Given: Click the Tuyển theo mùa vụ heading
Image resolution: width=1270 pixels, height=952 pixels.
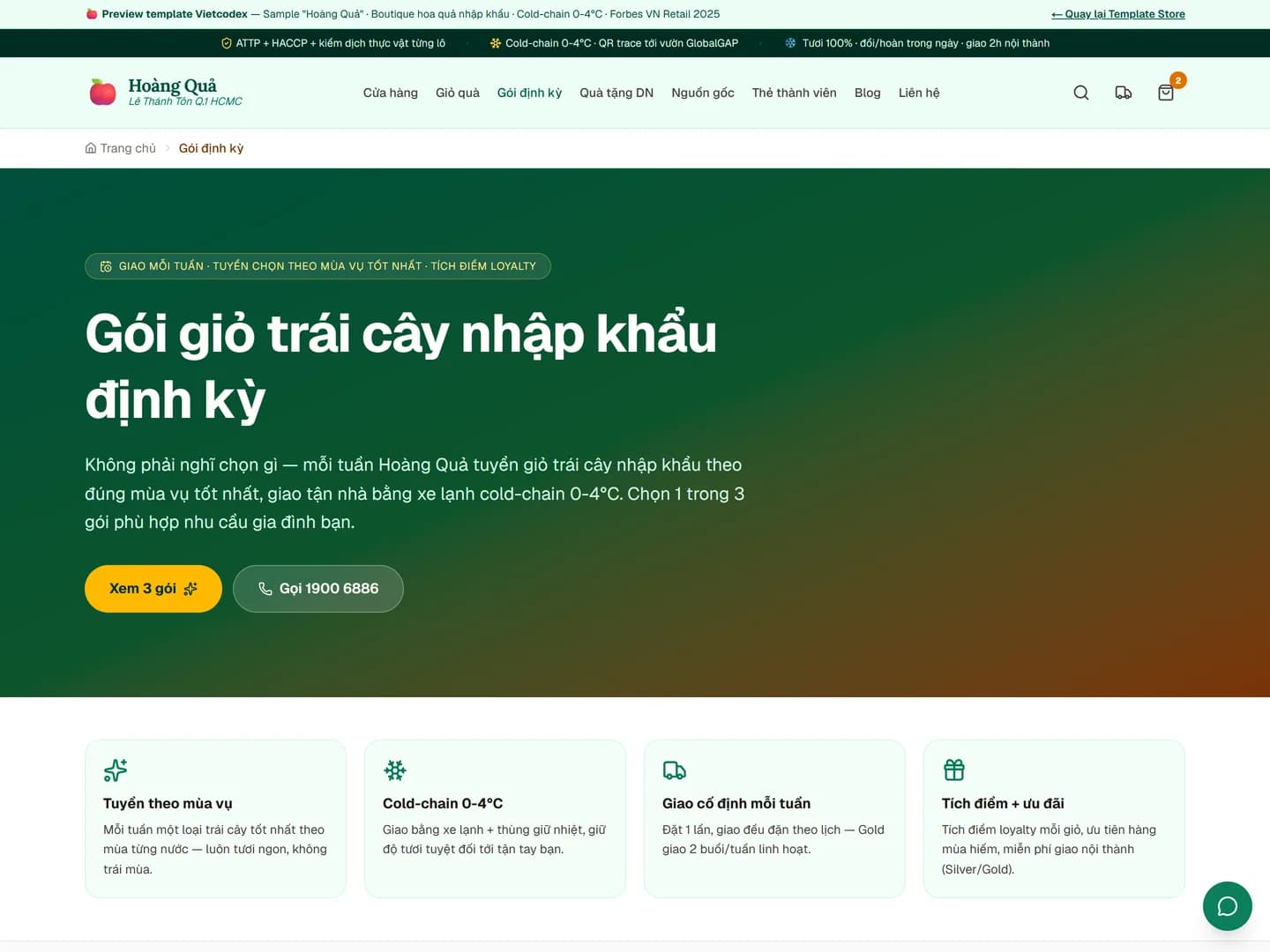Looking at the screenshot, I should pyautogui.click(x=168, y=803).
